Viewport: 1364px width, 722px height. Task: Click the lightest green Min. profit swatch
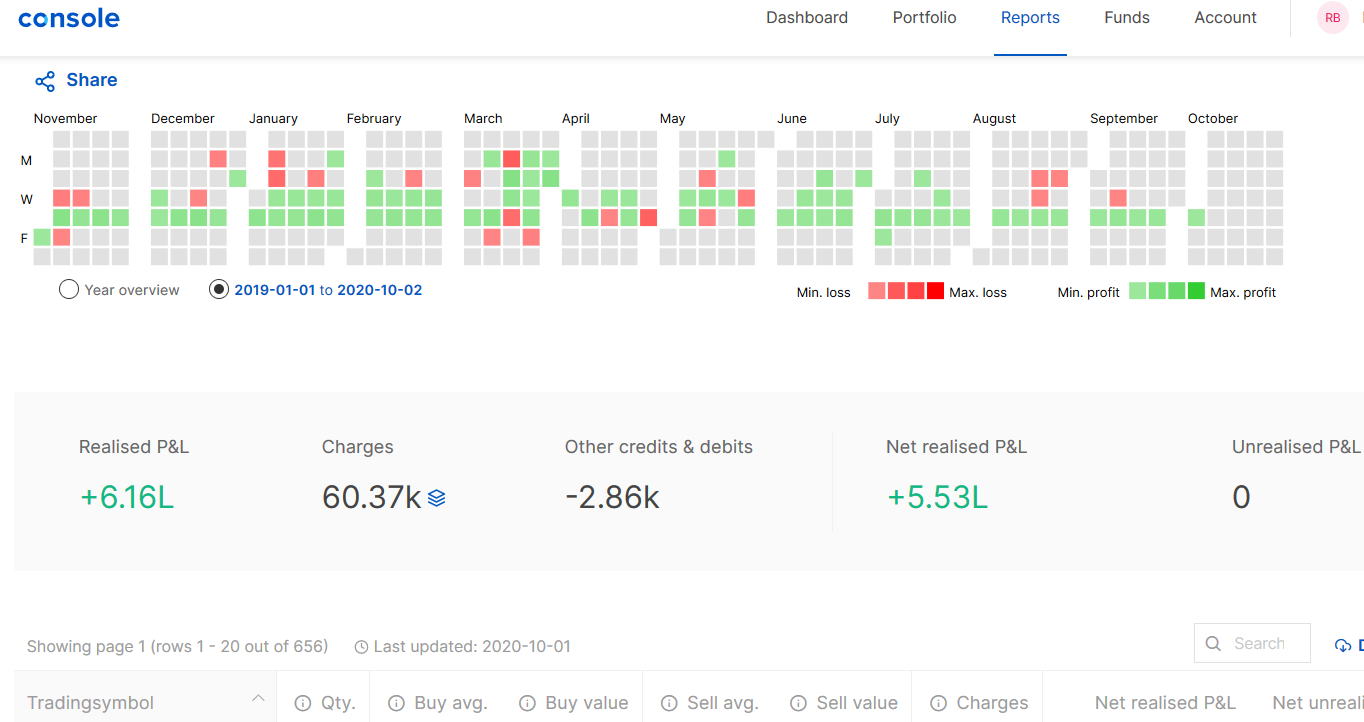(1138, 291)
